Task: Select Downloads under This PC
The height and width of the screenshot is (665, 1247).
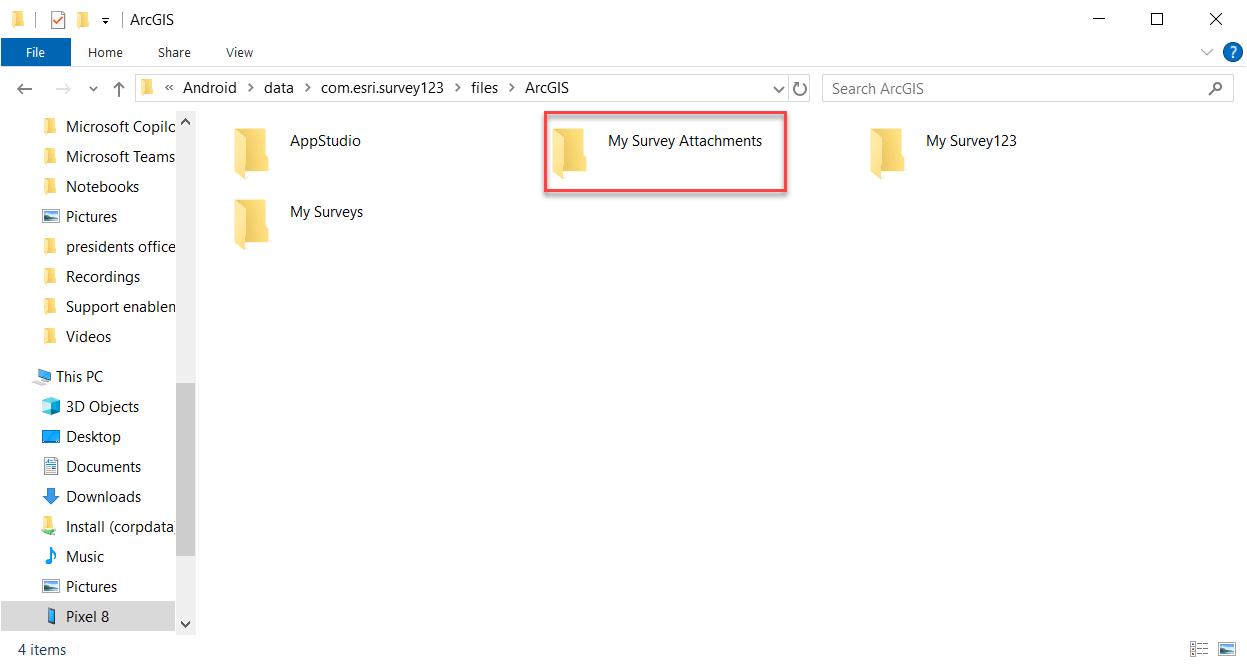Action: (x=91, y=497)
